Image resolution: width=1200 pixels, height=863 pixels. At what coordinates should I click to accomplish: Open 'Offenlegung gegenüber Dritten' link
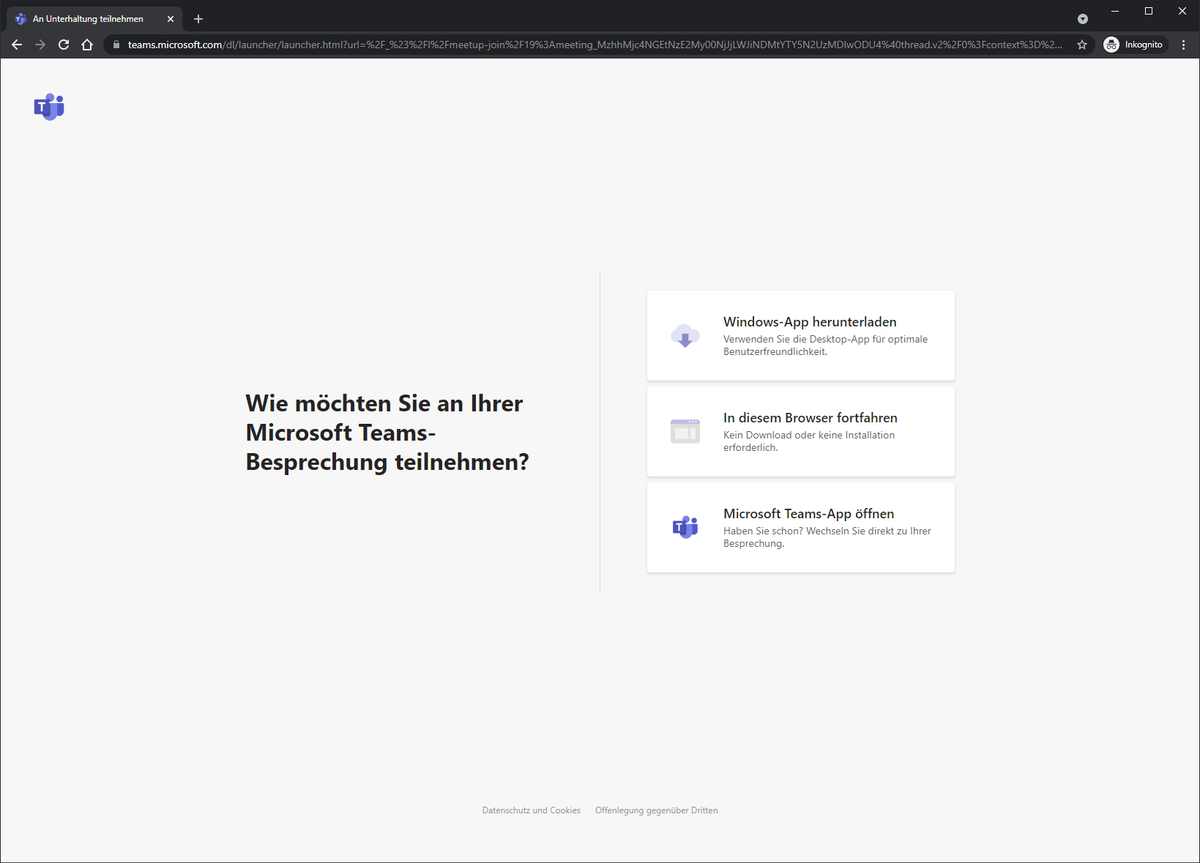(x=656, y=810)
